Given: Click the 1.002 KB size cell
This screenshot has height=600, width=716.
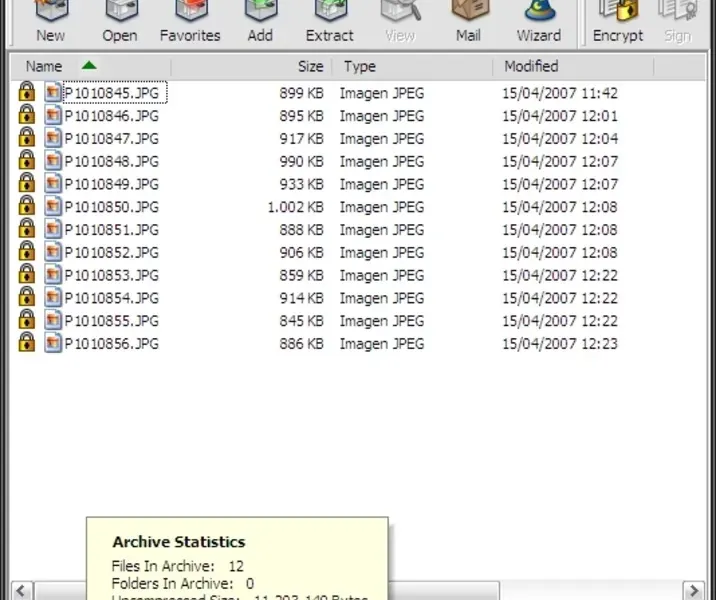Looking at the screenshot, I should pyautogui.click(x=295, y=207).
